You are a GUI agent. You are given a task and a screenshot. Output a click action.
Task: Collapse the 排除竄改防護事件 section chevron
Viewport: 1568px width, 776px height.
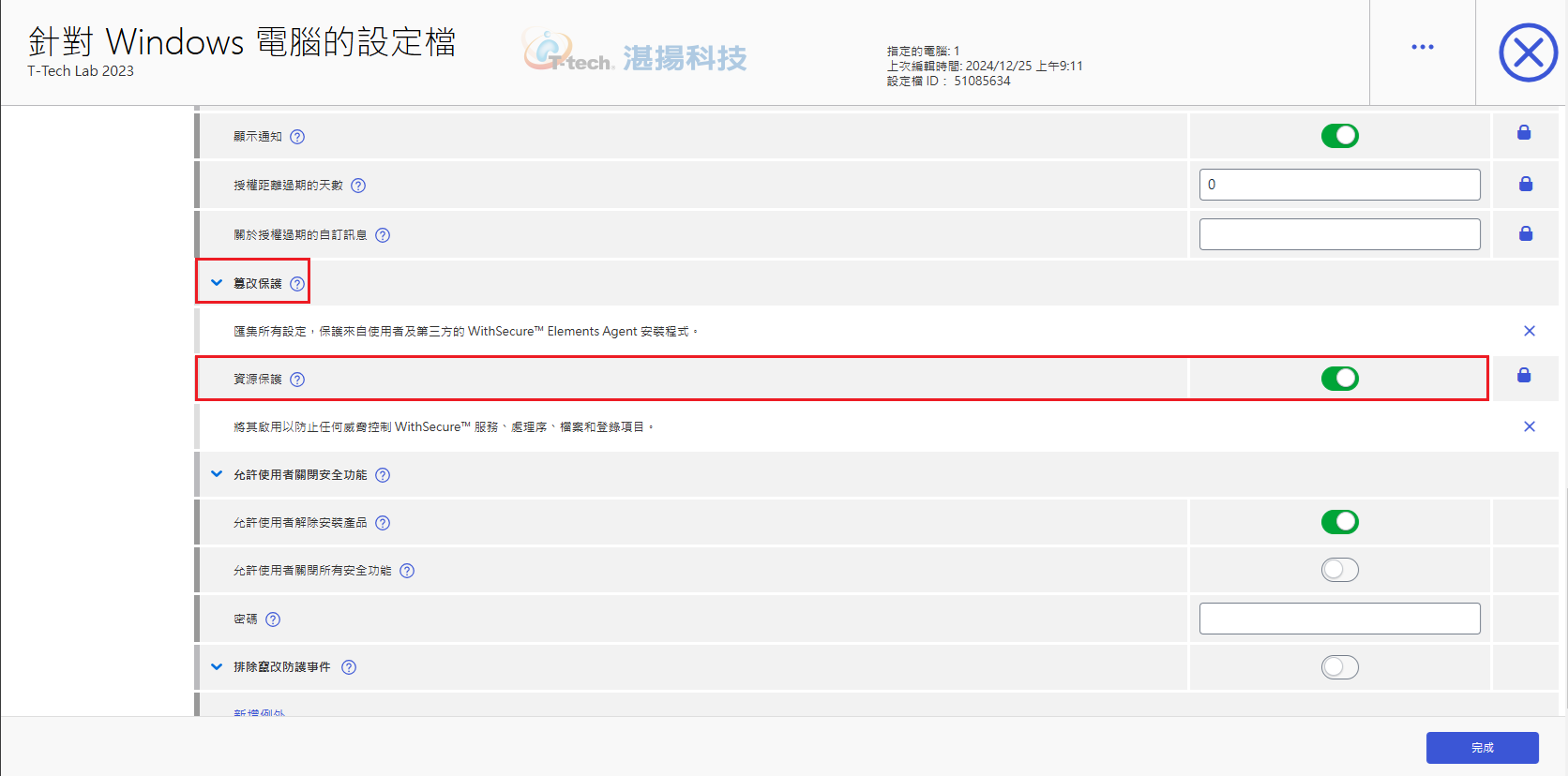click(217, 667)
